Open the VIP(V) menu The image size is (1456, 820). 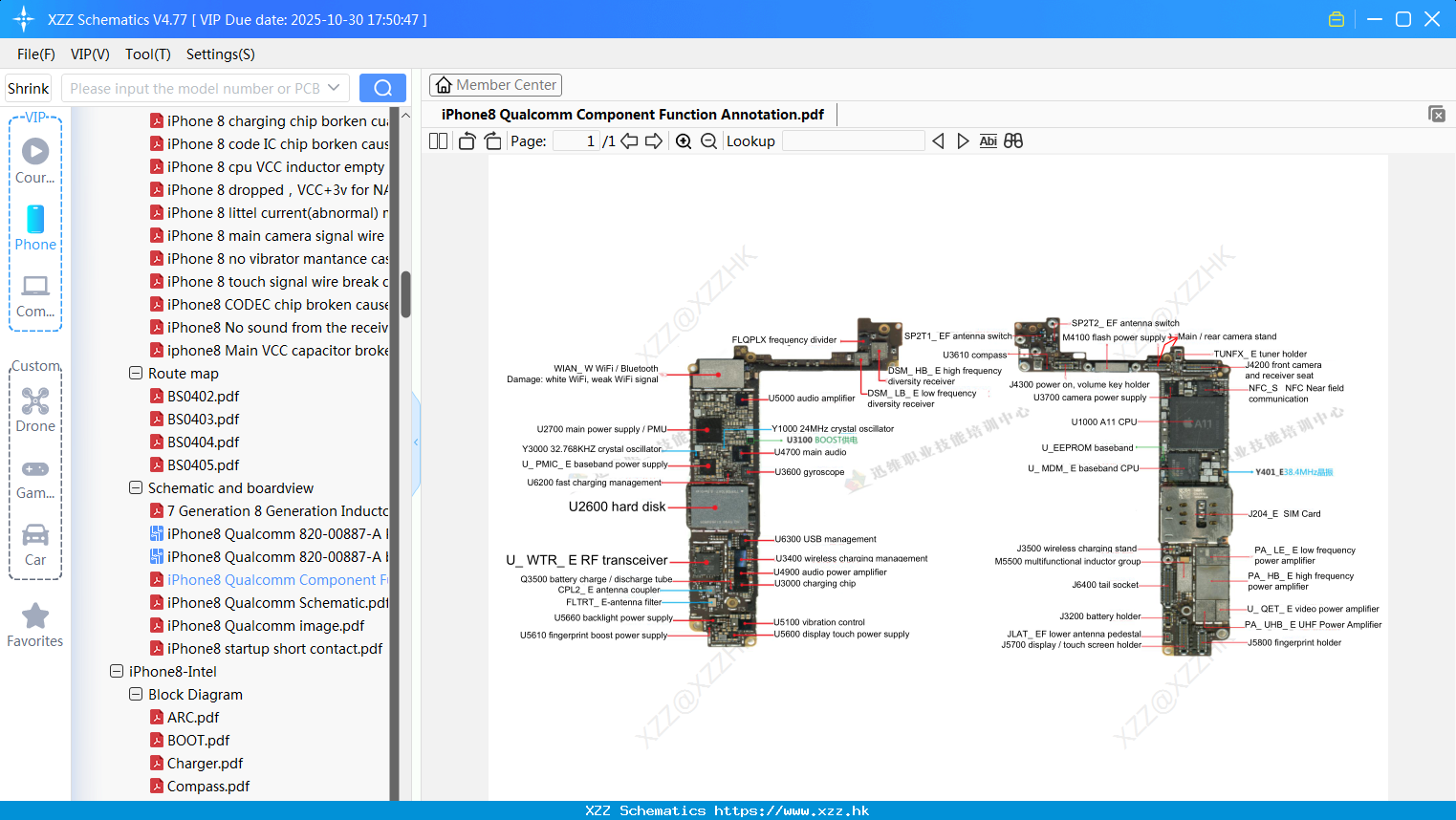pyautogui.click(x=90, y=54)
